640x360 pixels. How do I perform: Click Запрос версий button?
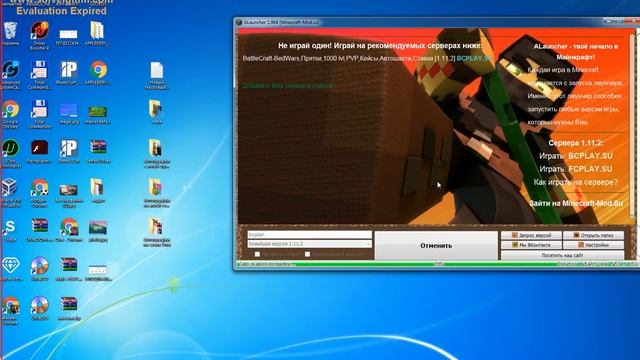pyautogui.click(x=531, y=236)
